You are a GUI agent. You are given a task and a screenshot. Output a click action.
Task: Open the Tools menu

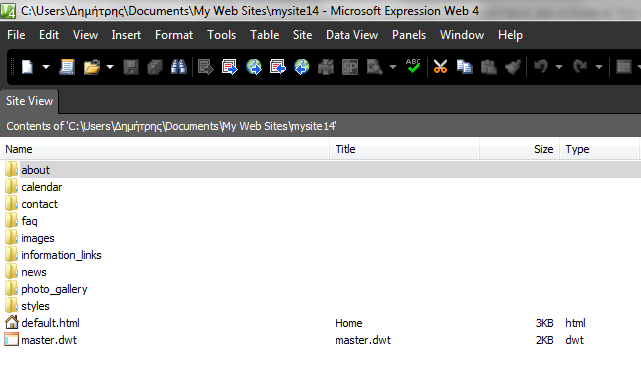tap(222, 35)
